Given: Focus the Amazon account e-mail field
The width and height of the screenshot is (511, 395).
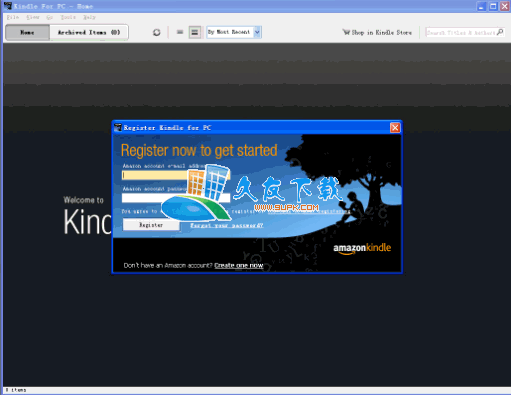Looking at the screenshot, I should coord(176,175).
